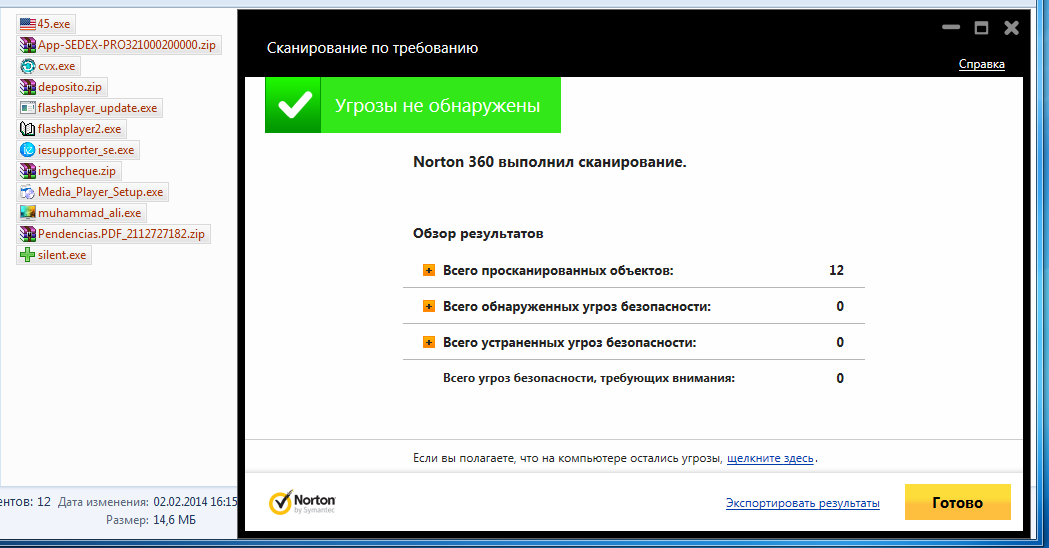This screenshot has width=1049, height=548.
Task: Select file name muhammad_ali.exe
Action: 90,213
